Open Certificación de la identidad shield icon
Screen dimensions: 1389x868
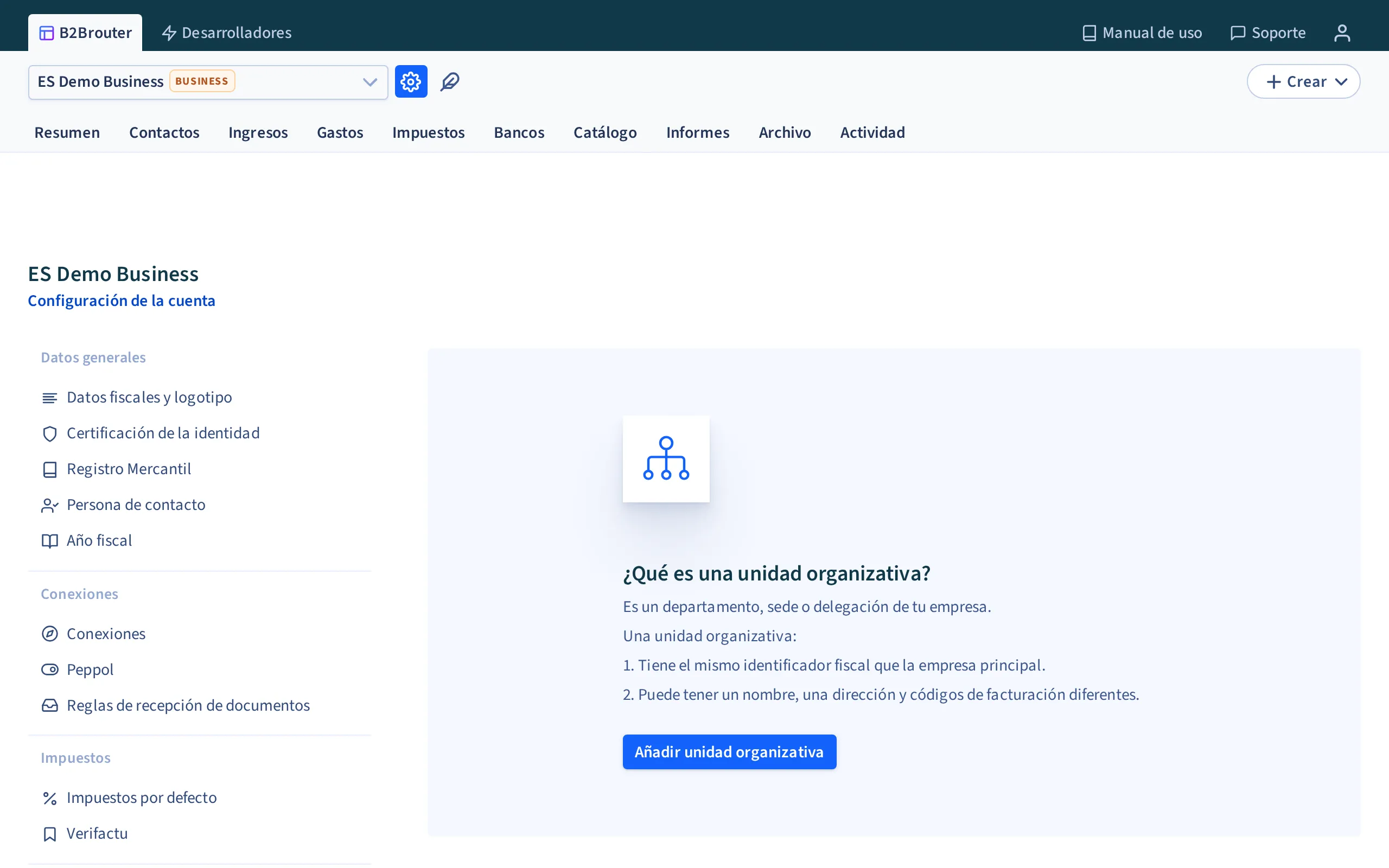[x=50, y=434]
